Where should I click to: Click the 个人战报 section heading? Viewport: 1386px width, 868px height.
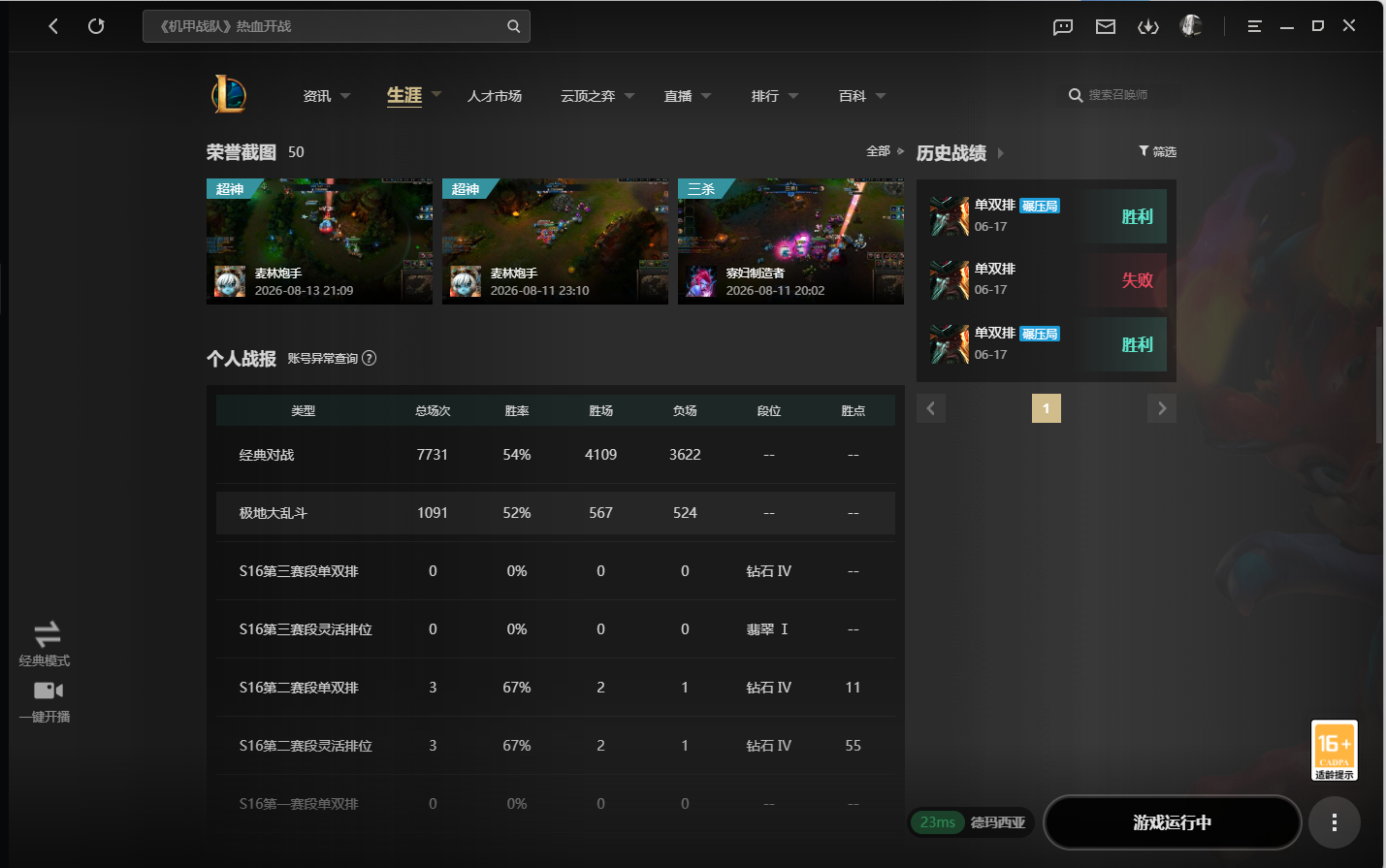(242, 359)
